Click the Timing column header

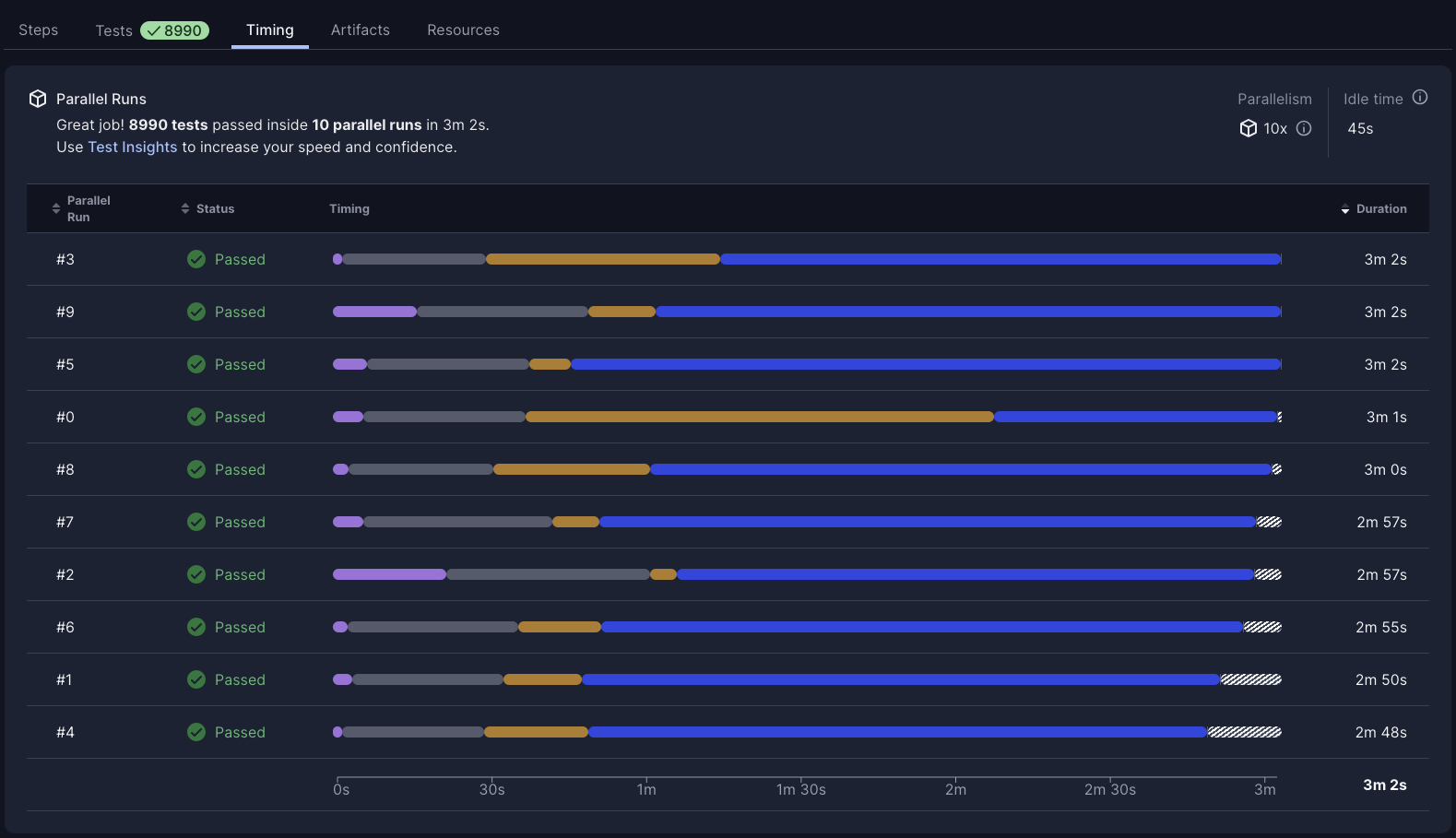coord(349,208)
